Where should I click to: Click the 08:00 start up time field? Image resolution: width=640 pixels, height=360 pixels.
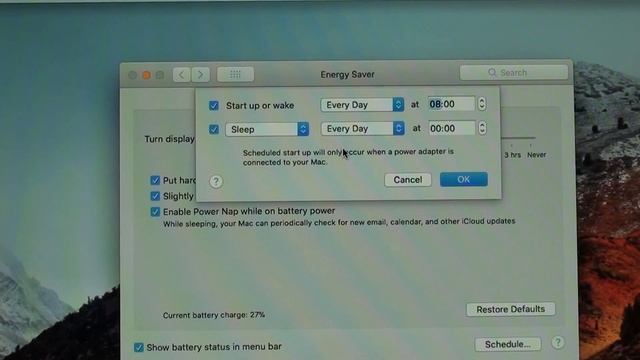point(451,104)
